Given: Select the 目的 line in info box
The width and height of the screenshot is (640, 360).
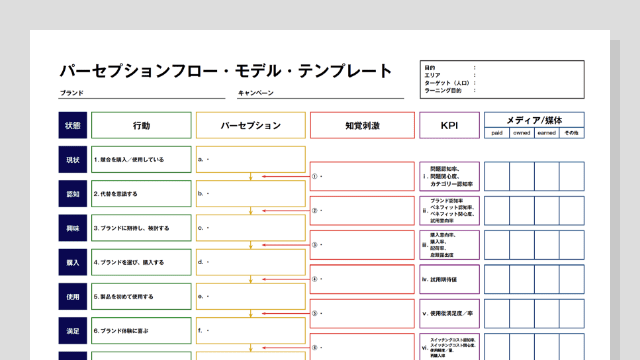Looking at the screenshot, I should (x=450, y=68).
